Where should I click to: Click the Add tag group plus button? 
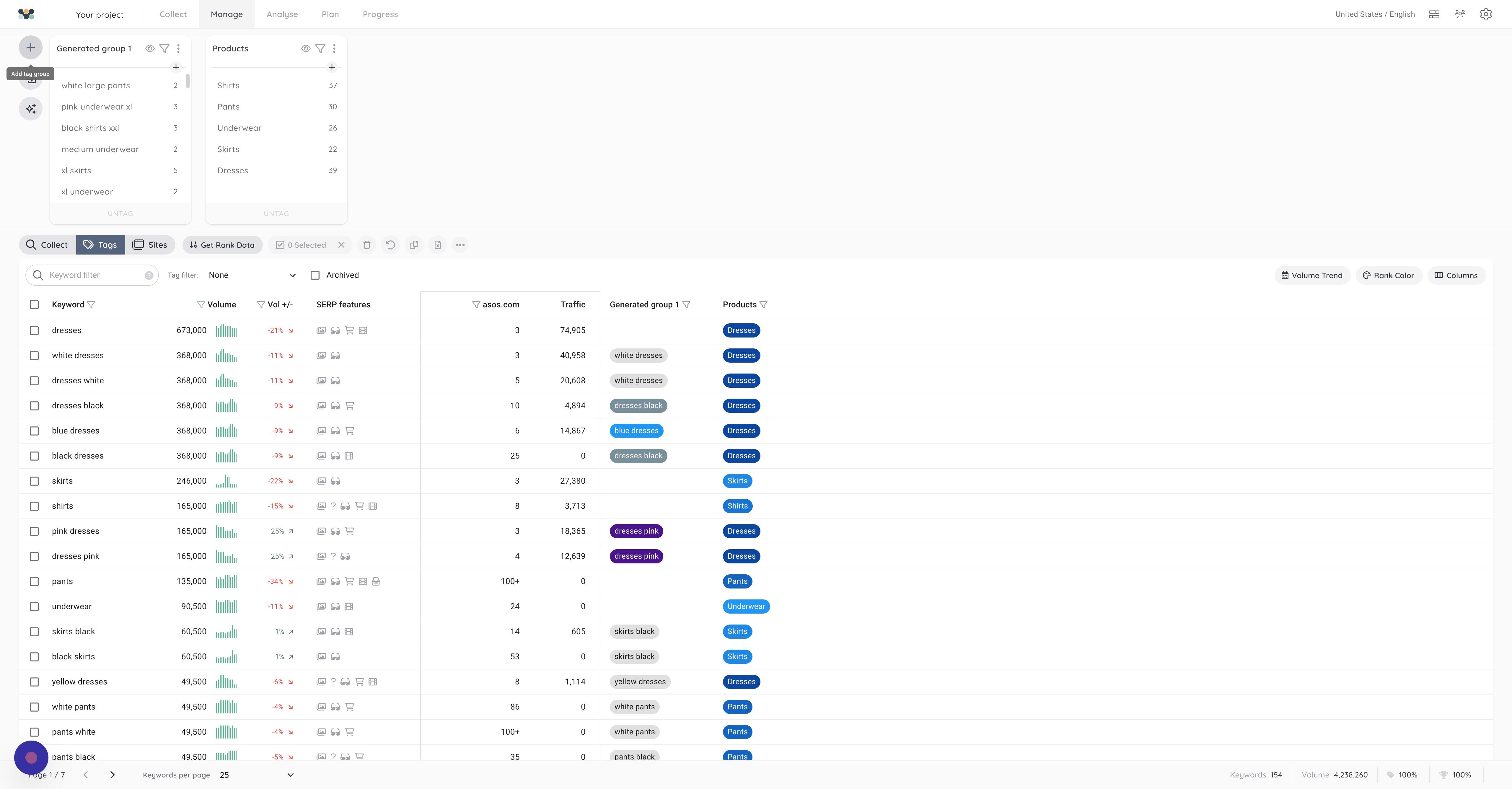coord(30,48)
